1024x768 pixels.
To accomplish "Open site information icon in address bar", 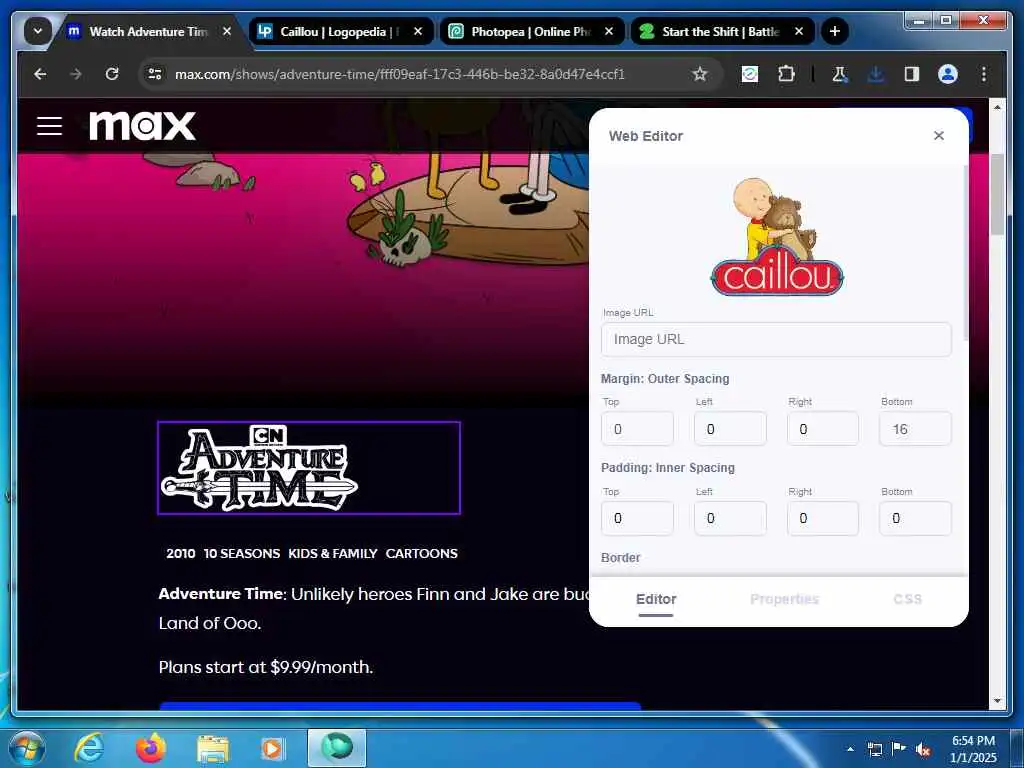I will [x=155, y=74].
